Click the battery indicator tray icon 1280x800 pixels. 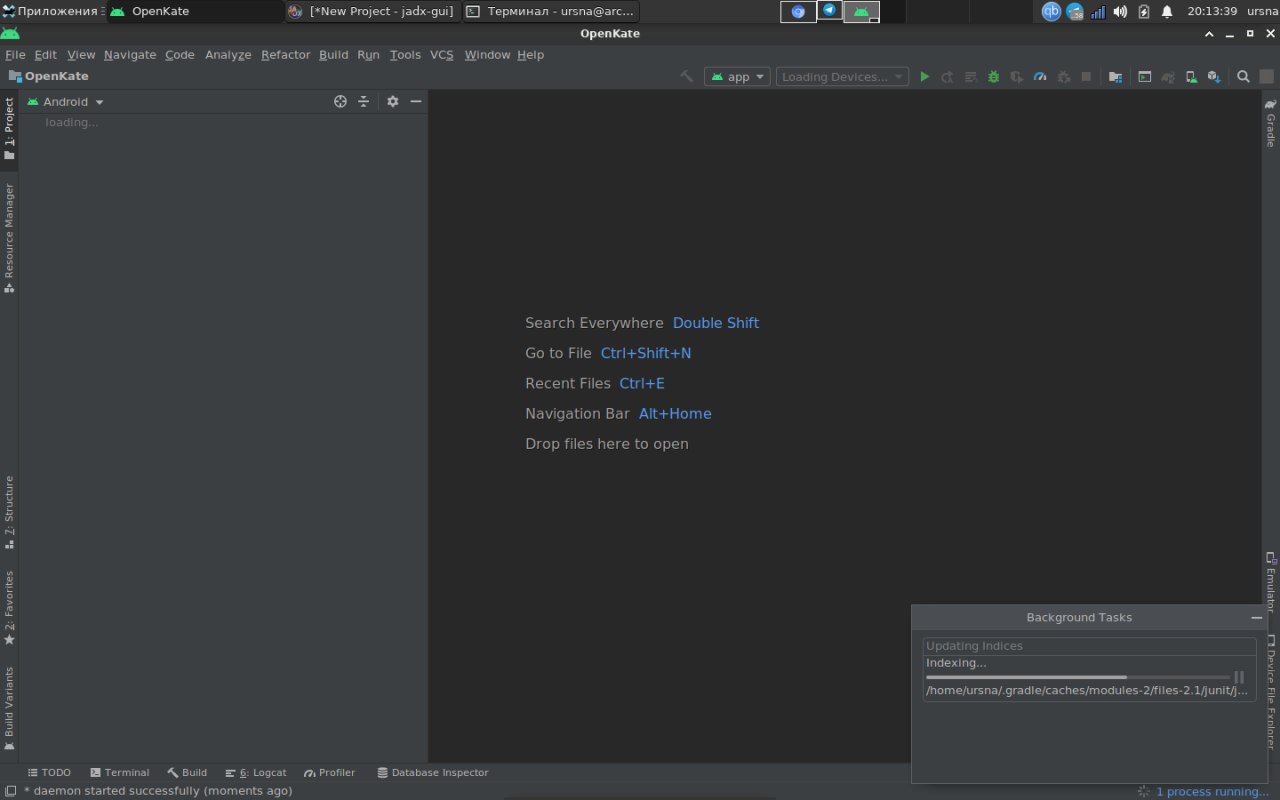[x=1144, y=12]
